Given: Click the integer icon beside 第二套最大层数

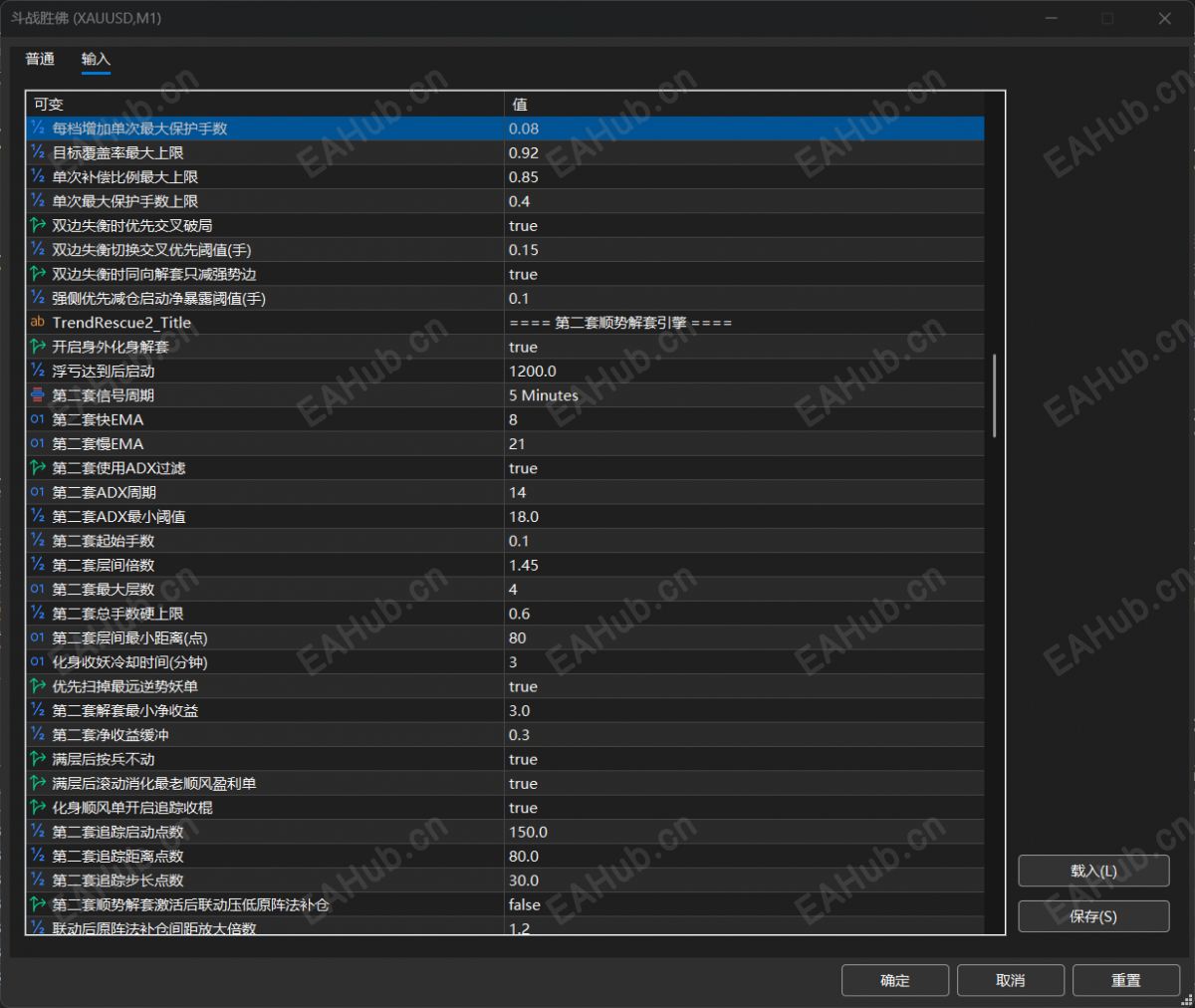Looking at the screenshot, I should coord(38,589).
